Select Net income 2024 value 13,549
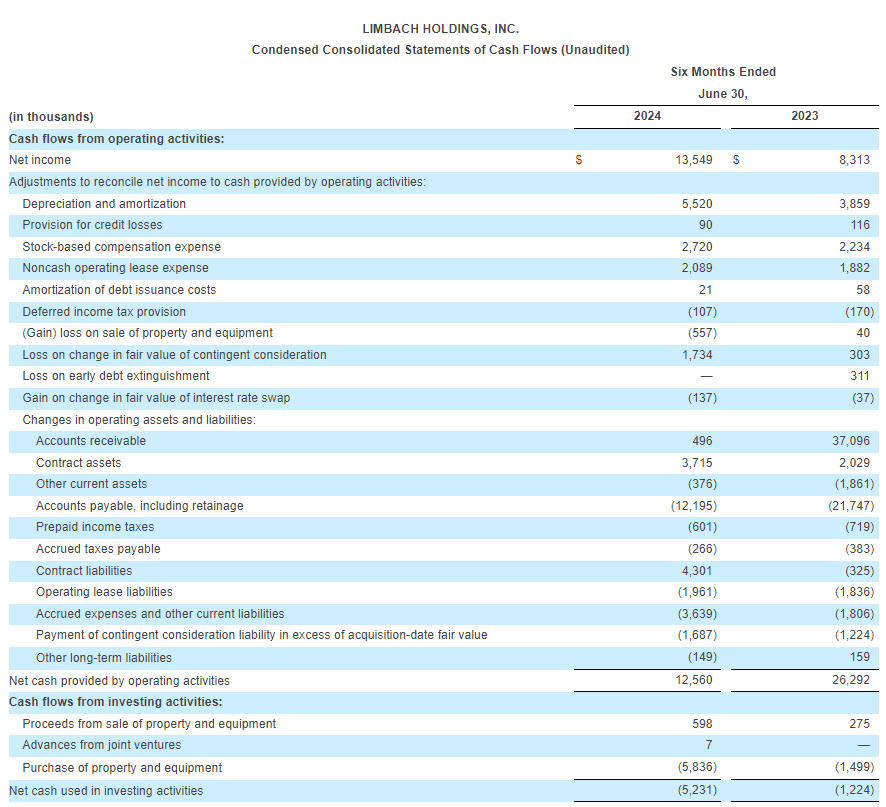886x807 pixels. point(694,160)
